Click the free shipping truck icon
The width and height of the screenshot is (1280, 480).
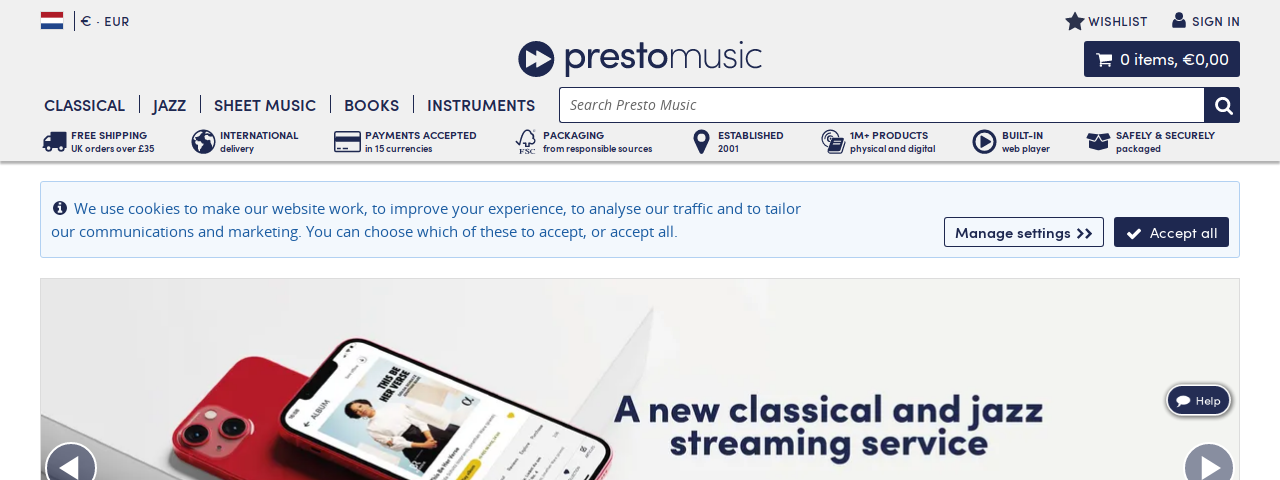(x=55, y=142)
